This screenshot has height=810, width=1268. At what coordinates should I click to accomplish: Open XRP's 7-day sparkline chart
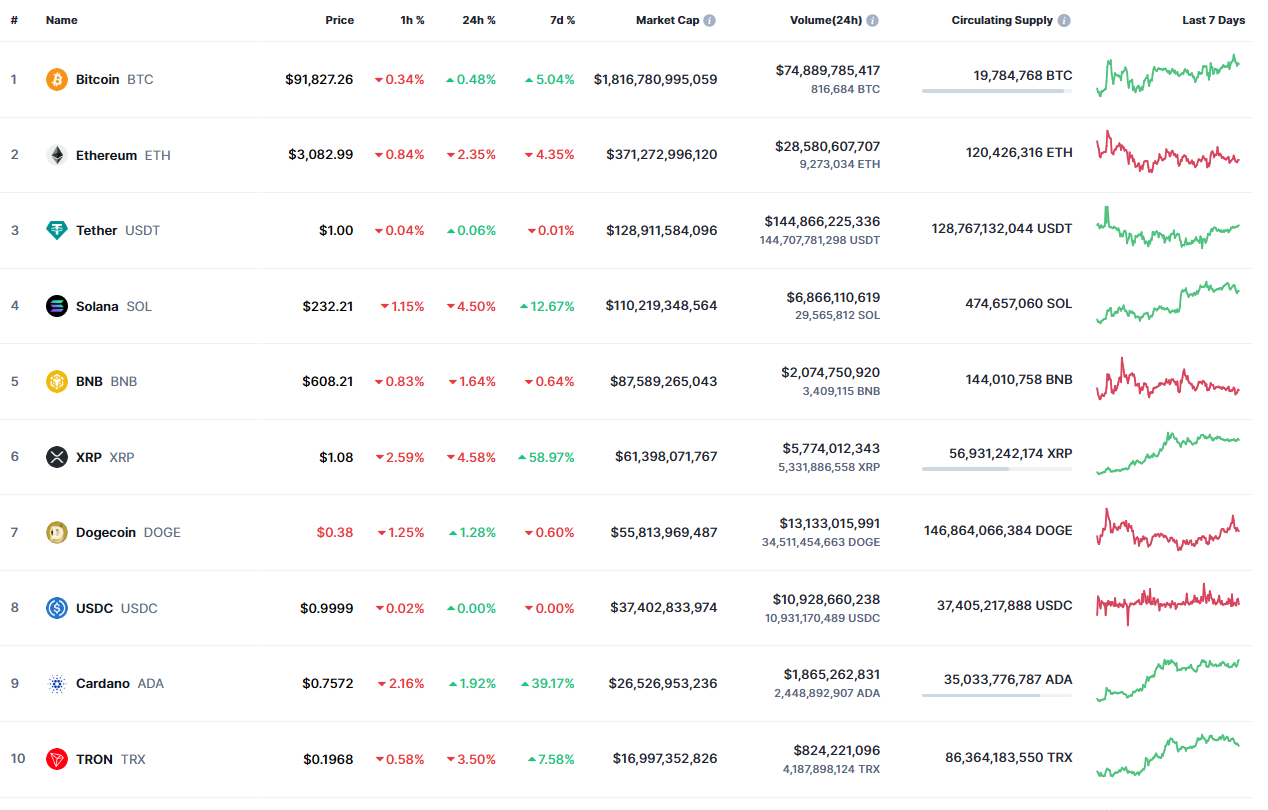[x=1168, y=453]
